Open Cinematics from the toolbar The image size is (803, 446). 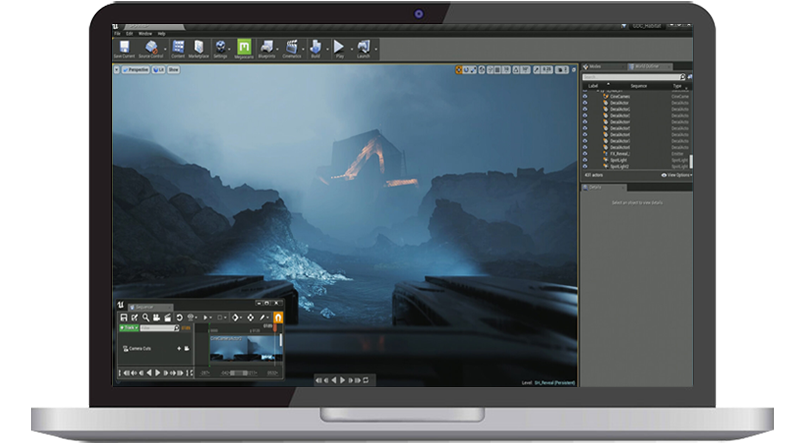[x=292, y=48]
